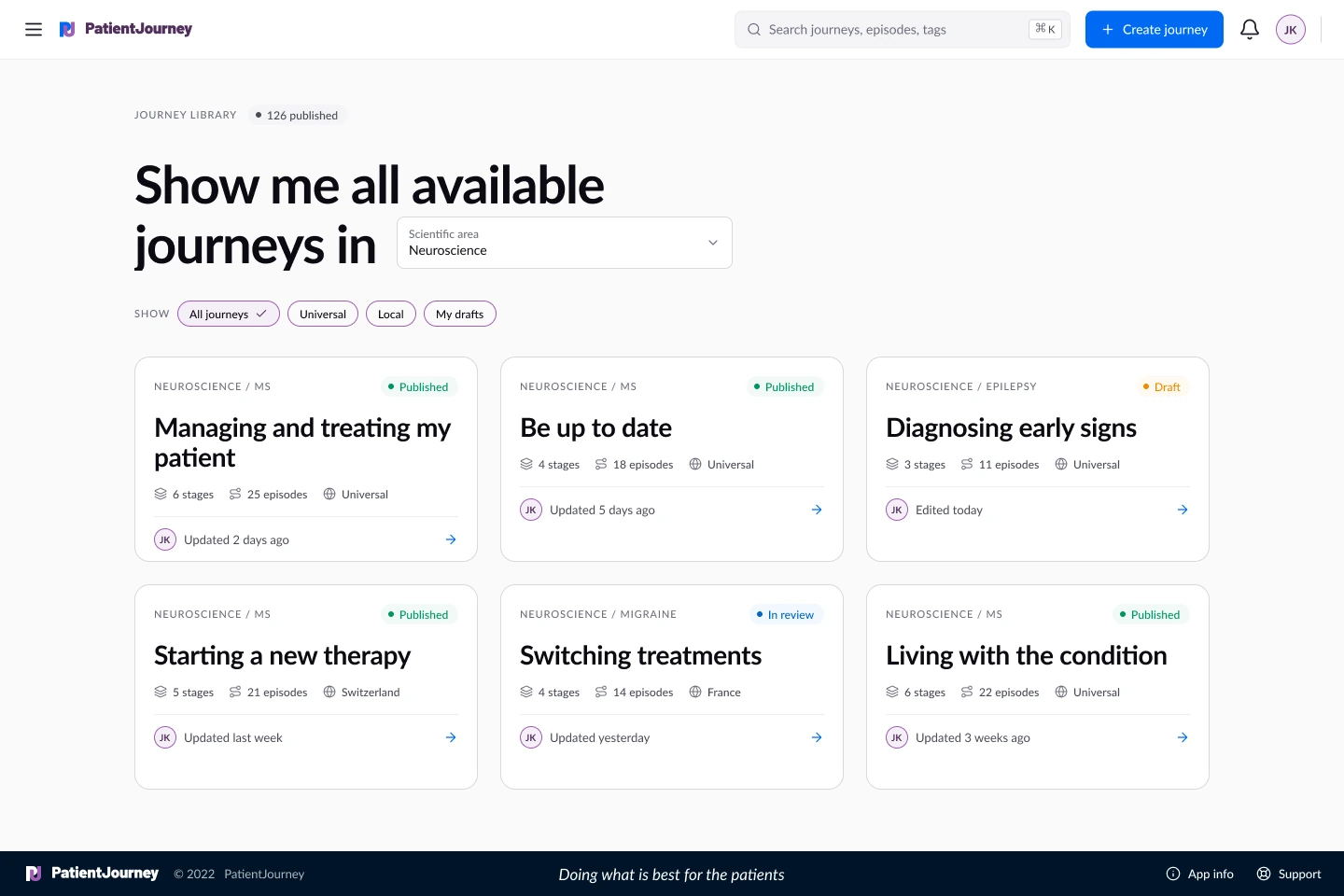1344x896 pixels.
Task: Click the Neuroscience / Migraine category label
Action: [598, 614]
